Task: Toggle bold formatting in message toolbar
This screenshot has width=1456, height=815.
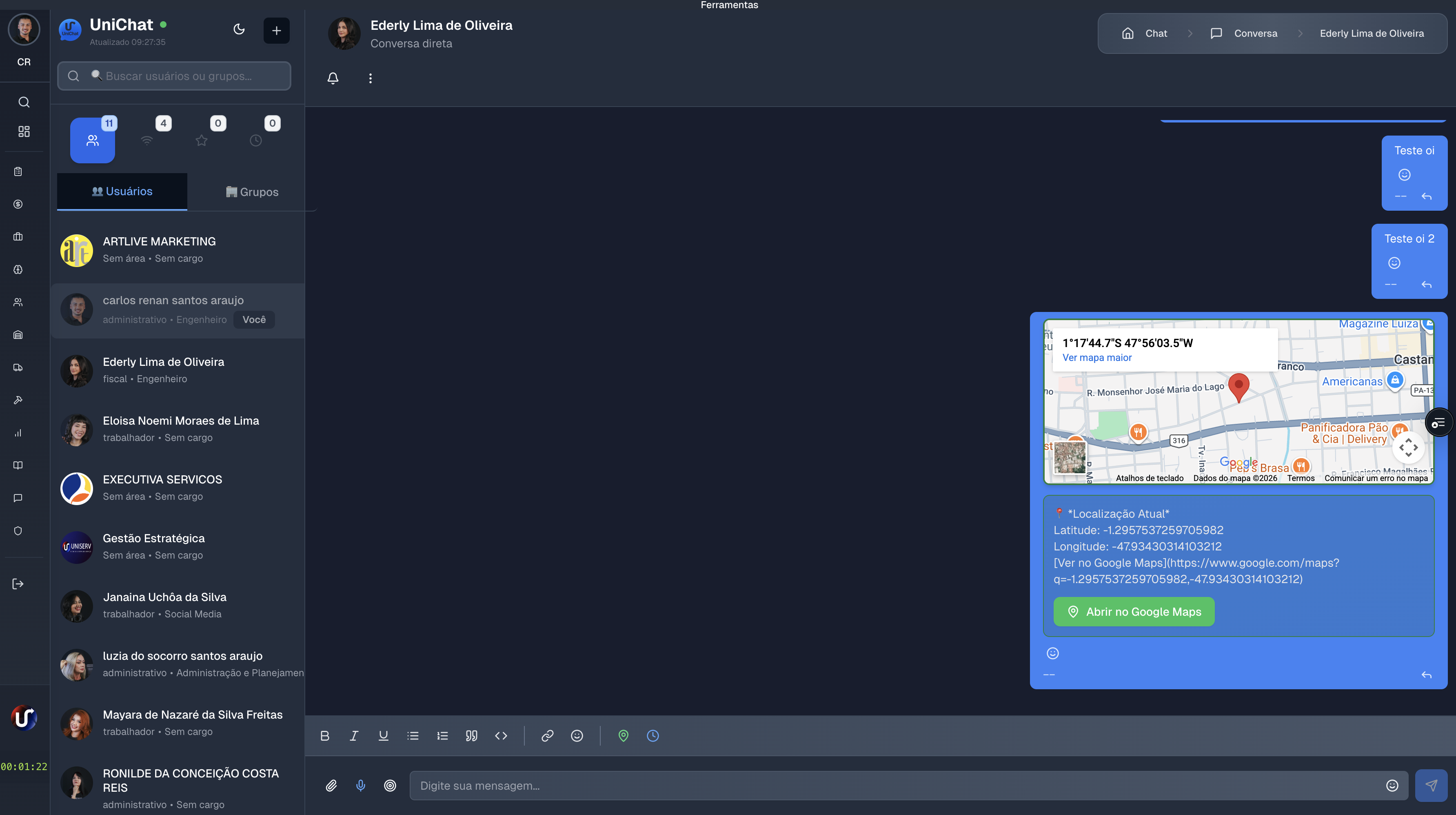Action: point(324,736)
